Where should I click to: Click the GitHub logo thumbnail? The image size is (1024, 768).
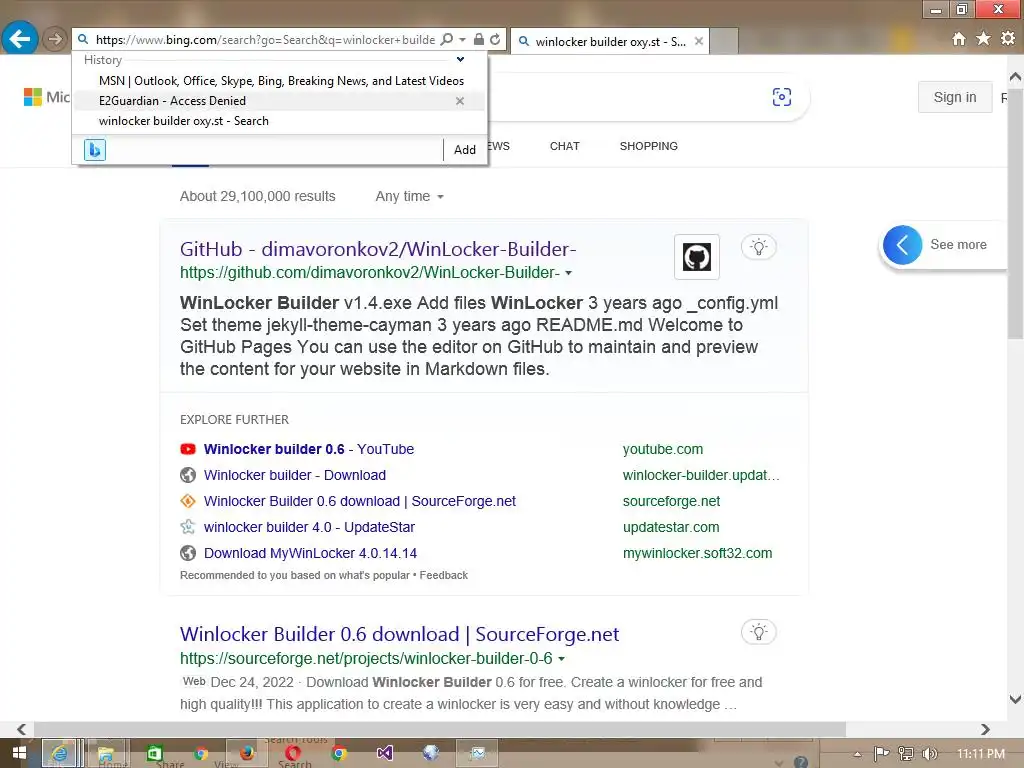(x=697, y=257)
